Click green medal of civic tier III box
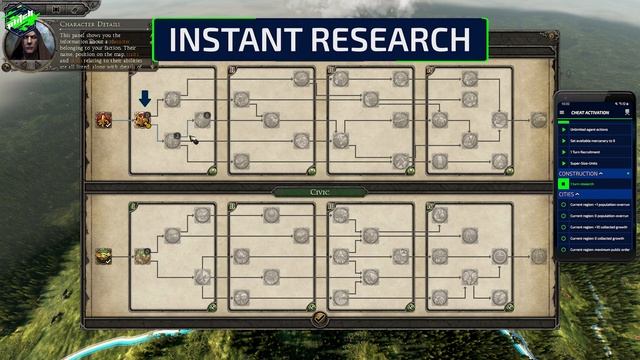 pyautogui.click(x=410, y=307)
